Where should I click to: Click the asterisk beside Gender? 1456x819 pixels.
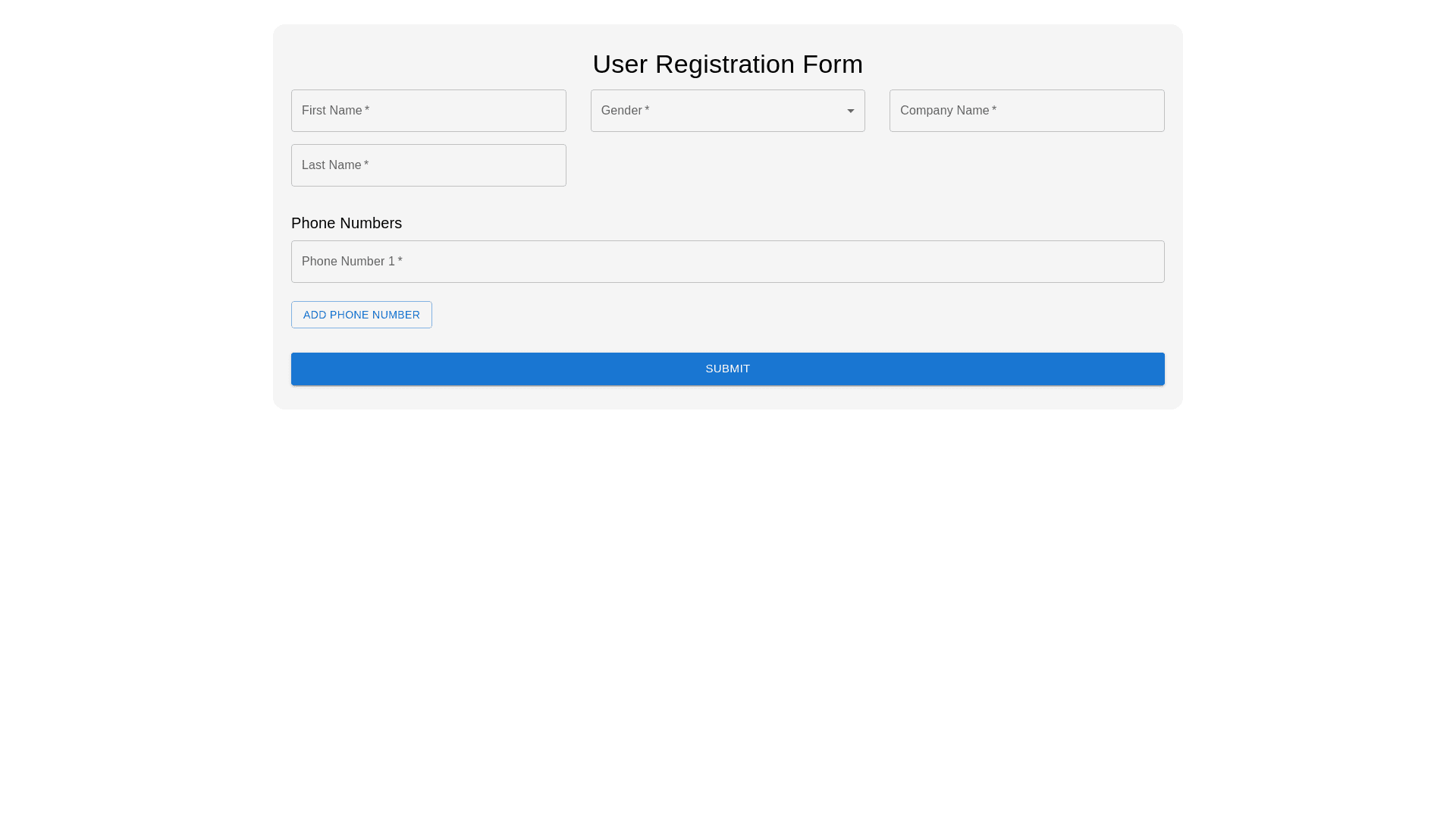click(x=647, y=110)
